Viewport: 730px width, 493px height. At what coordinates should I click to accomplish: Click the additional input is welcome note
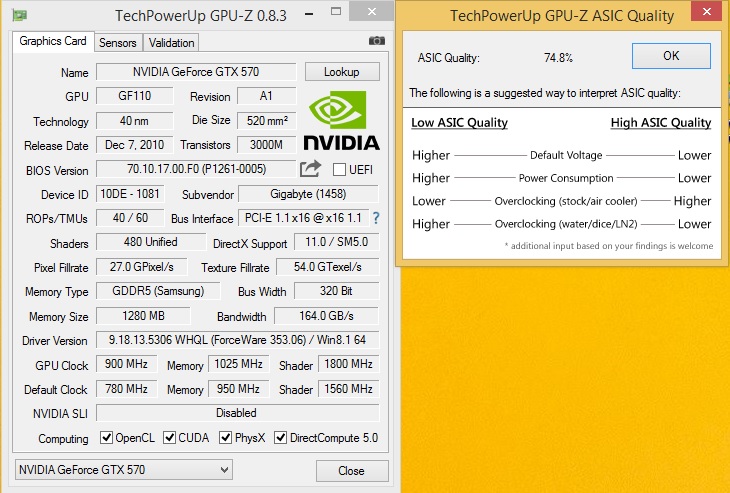(x=609, y=246)
